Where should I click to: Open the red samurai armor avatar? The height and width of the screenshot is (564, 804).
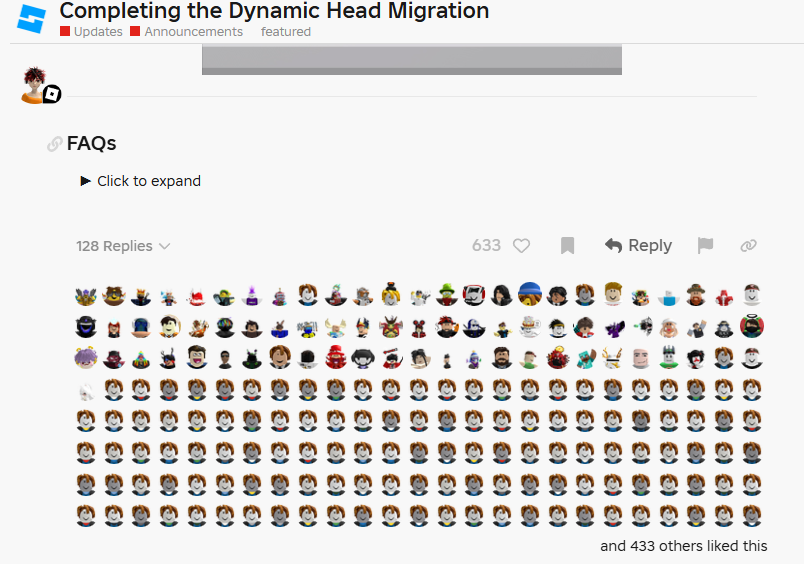click(x=391, y=327)
